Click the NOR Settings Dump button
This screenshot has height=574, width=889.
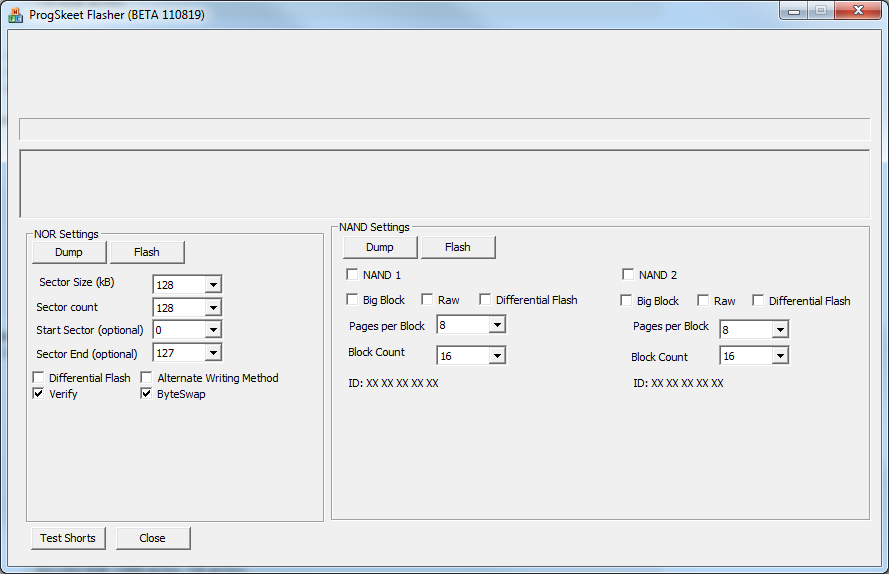click(x=69, y=252)
